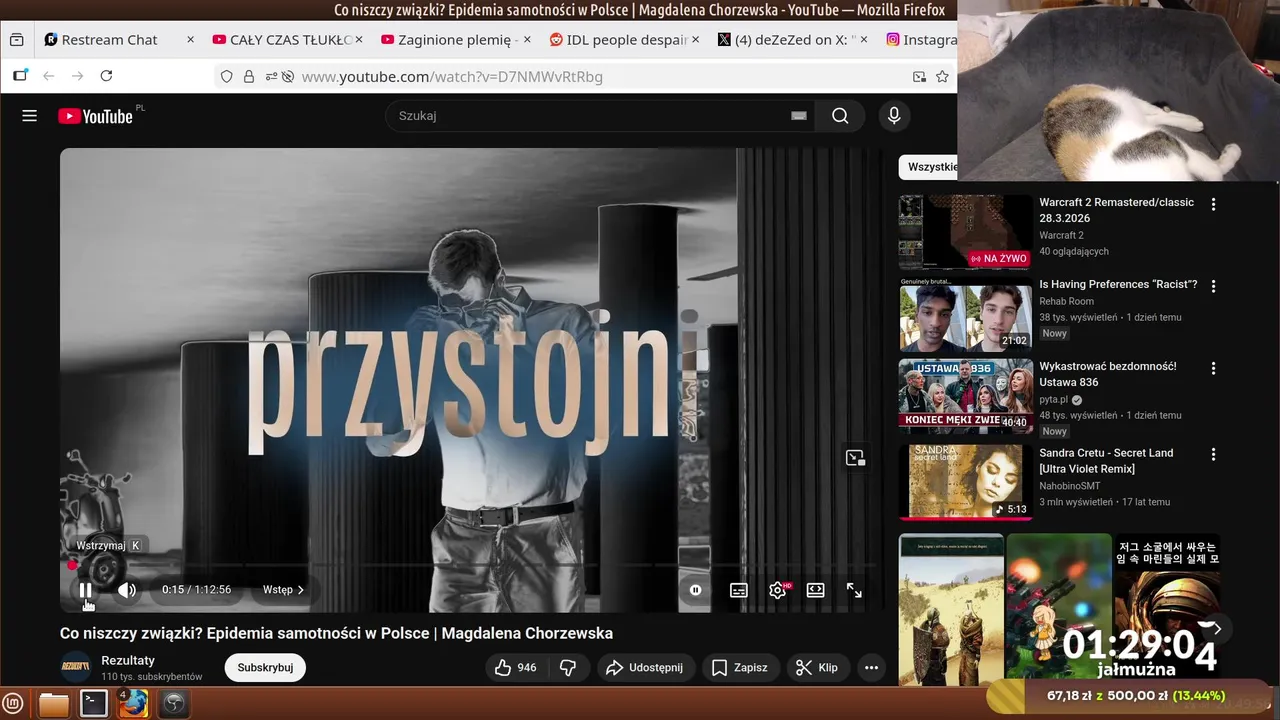Close the Restream Chat tab
Screen dimensions: 1280x720
(190, 40)
